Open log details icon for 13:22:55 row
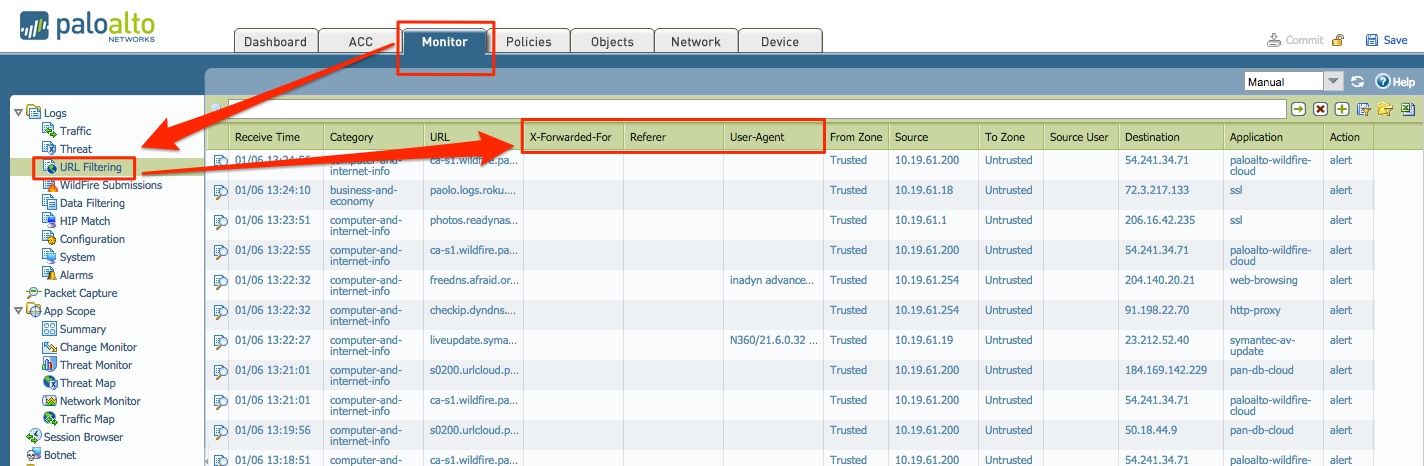Viewport: 1424px width, 466px height. coord(219,250)
